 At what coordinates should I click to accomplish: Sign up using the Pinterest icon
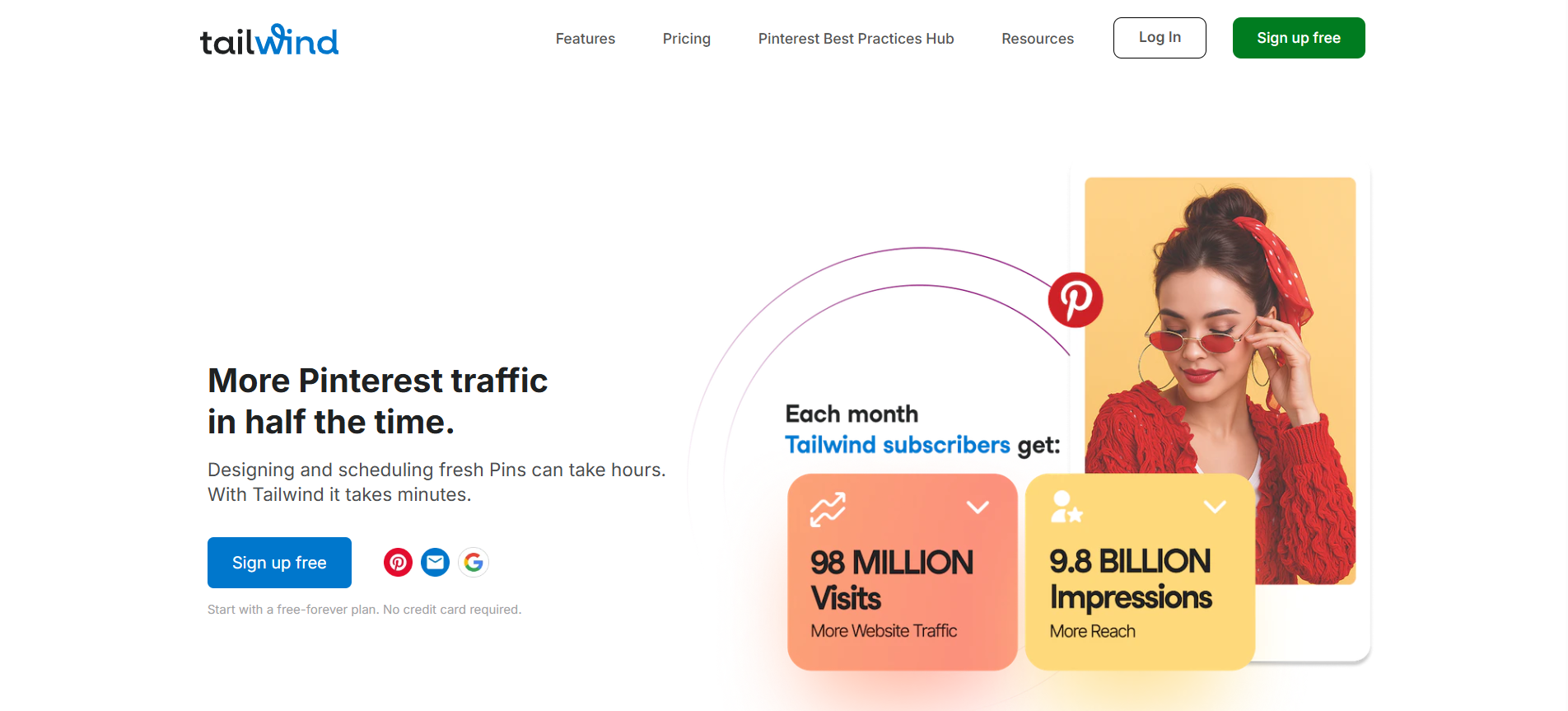(x=398, y=562)
